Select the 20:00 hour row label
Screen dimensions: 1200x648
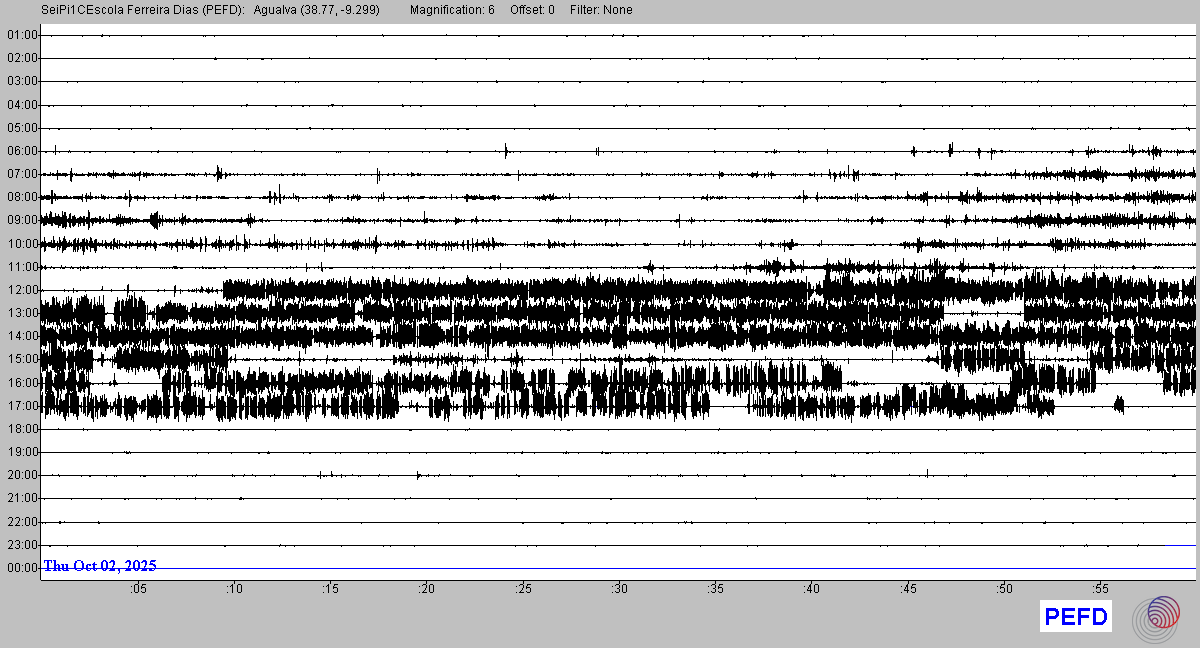[22, 475]
